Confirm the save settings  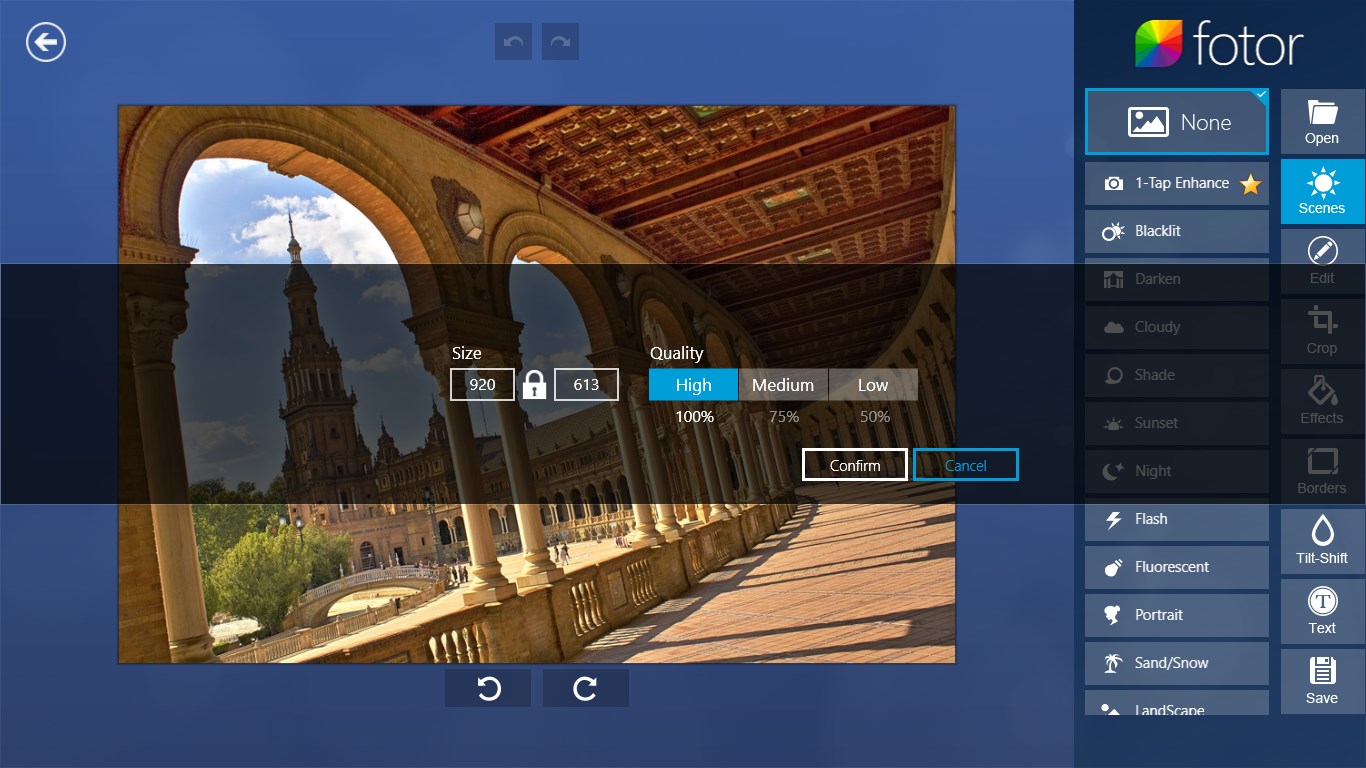tap(855, 465)
